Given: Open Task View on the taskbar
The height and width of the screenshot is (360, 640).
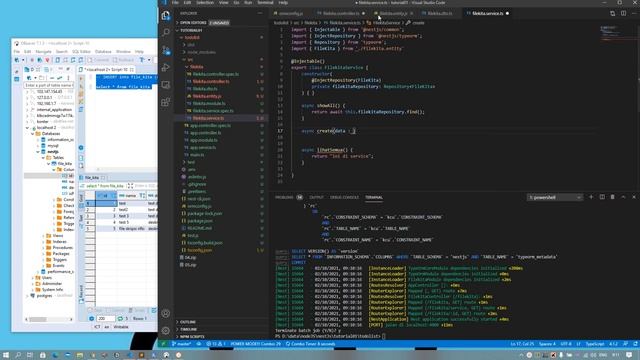Looking at the screenshot, I should [x=30, y=355].
